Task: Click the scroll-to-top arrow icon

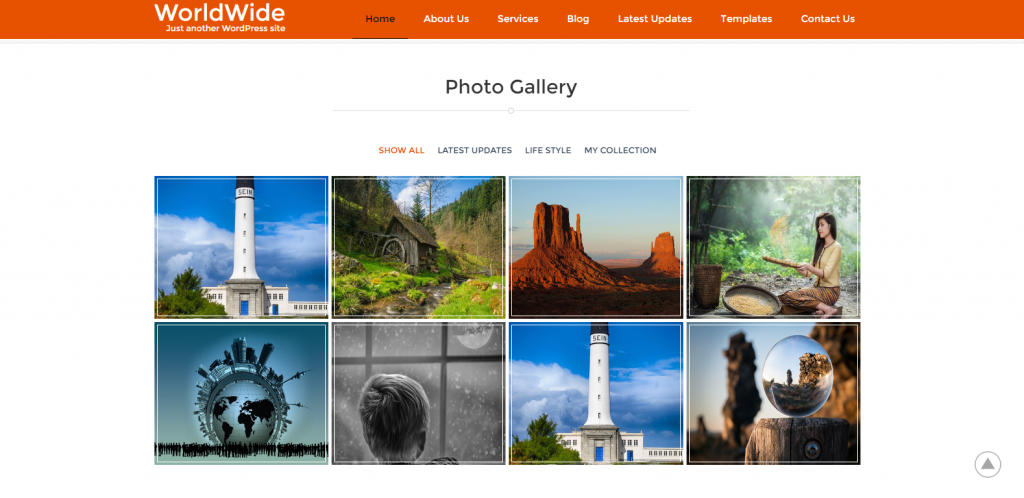Action: [x=987, y=464]
